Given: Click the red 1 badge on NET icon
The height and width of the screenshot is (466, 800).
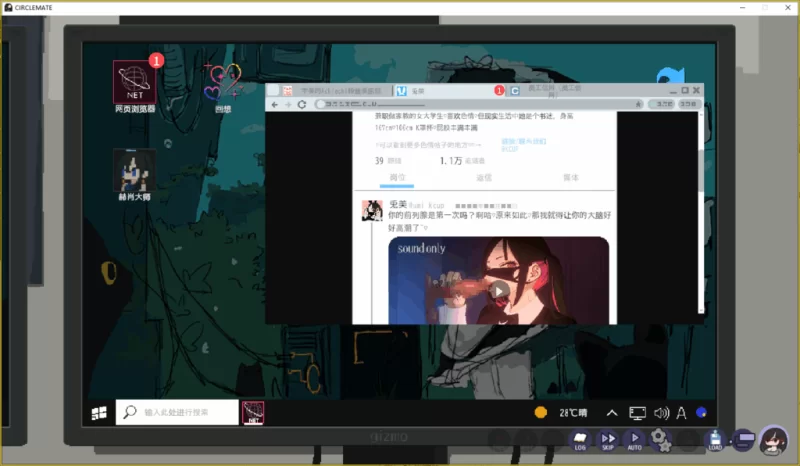Looking at the screenshot, I should (156, 61).
